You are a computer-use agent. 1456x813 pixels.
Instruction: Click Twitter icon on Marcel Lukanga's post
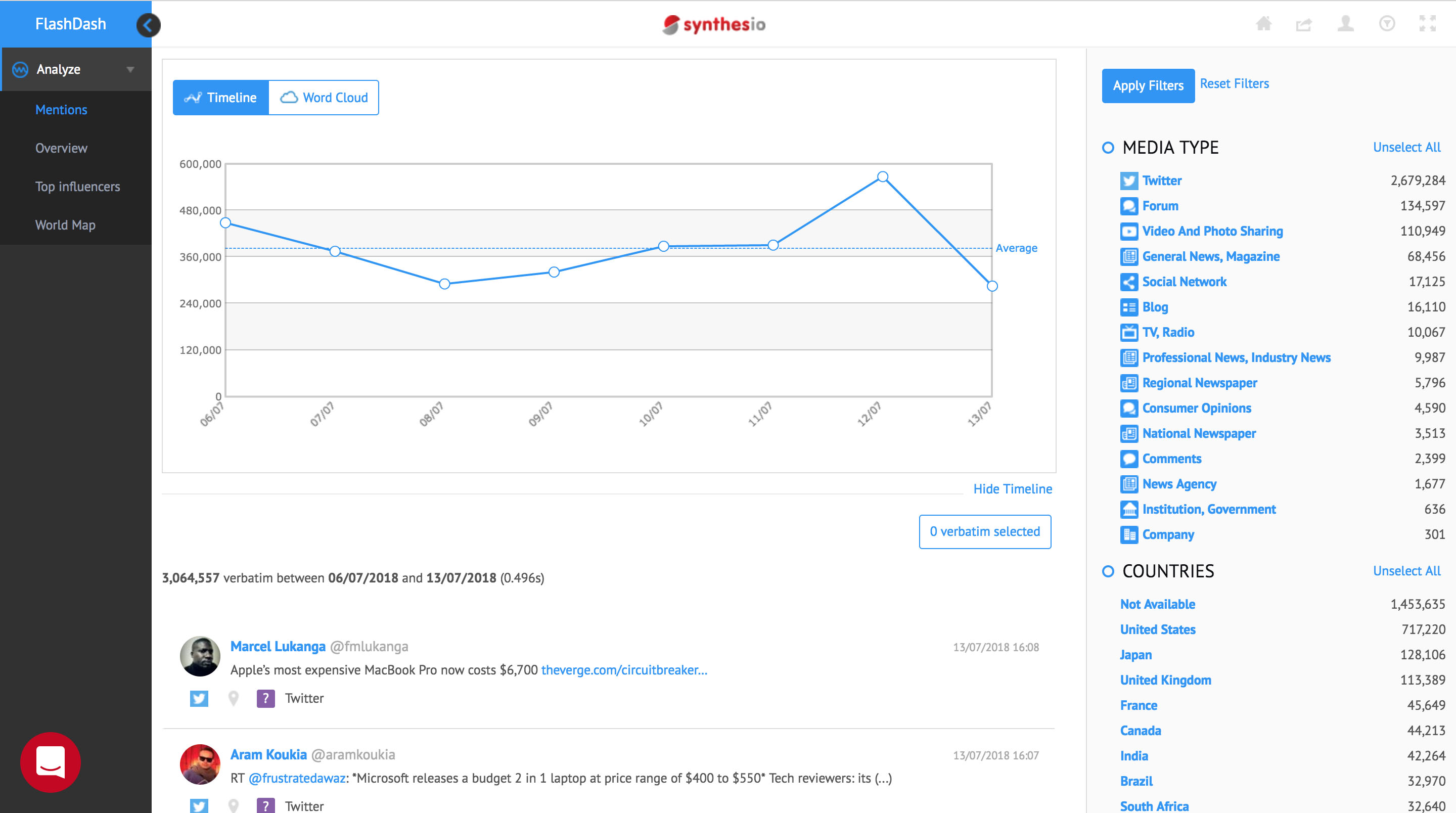pos(199,698)
